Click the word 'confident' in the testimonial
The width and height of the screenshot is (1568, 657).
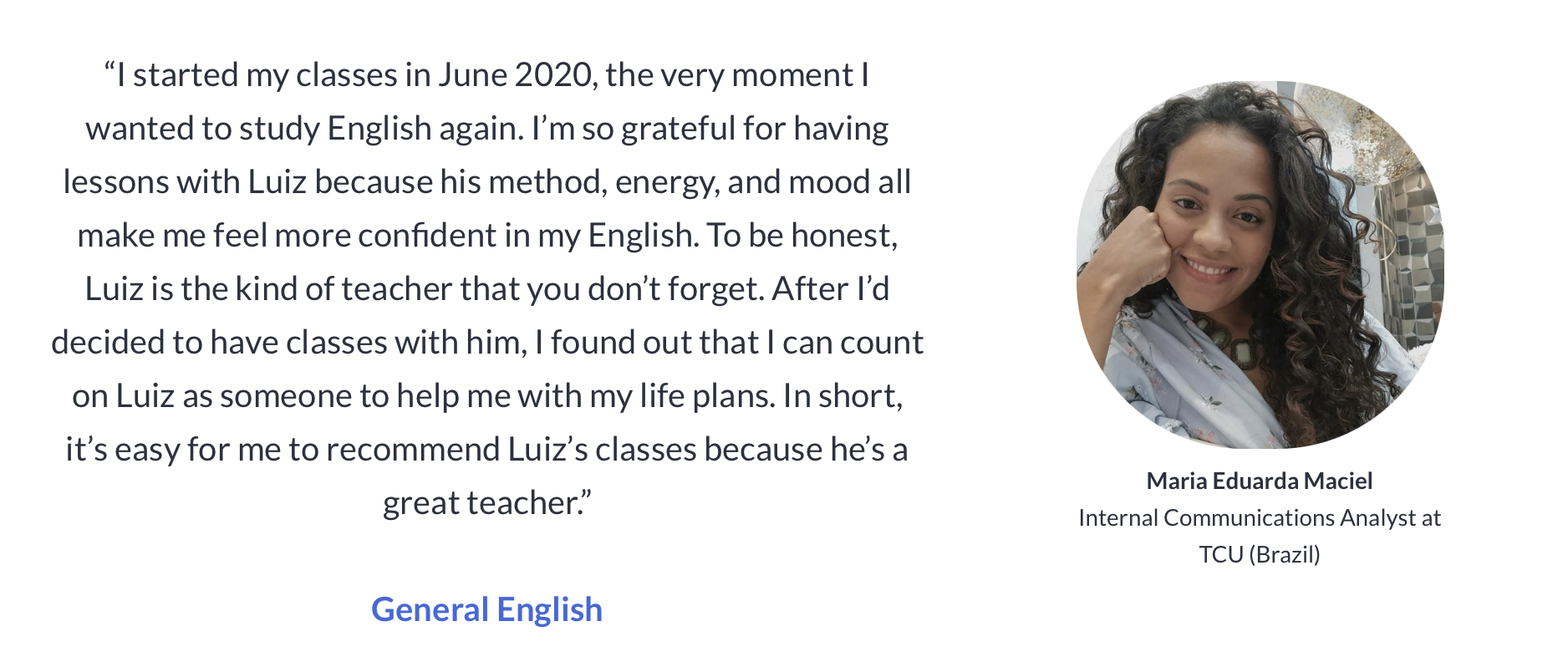[x=427, y=236]
